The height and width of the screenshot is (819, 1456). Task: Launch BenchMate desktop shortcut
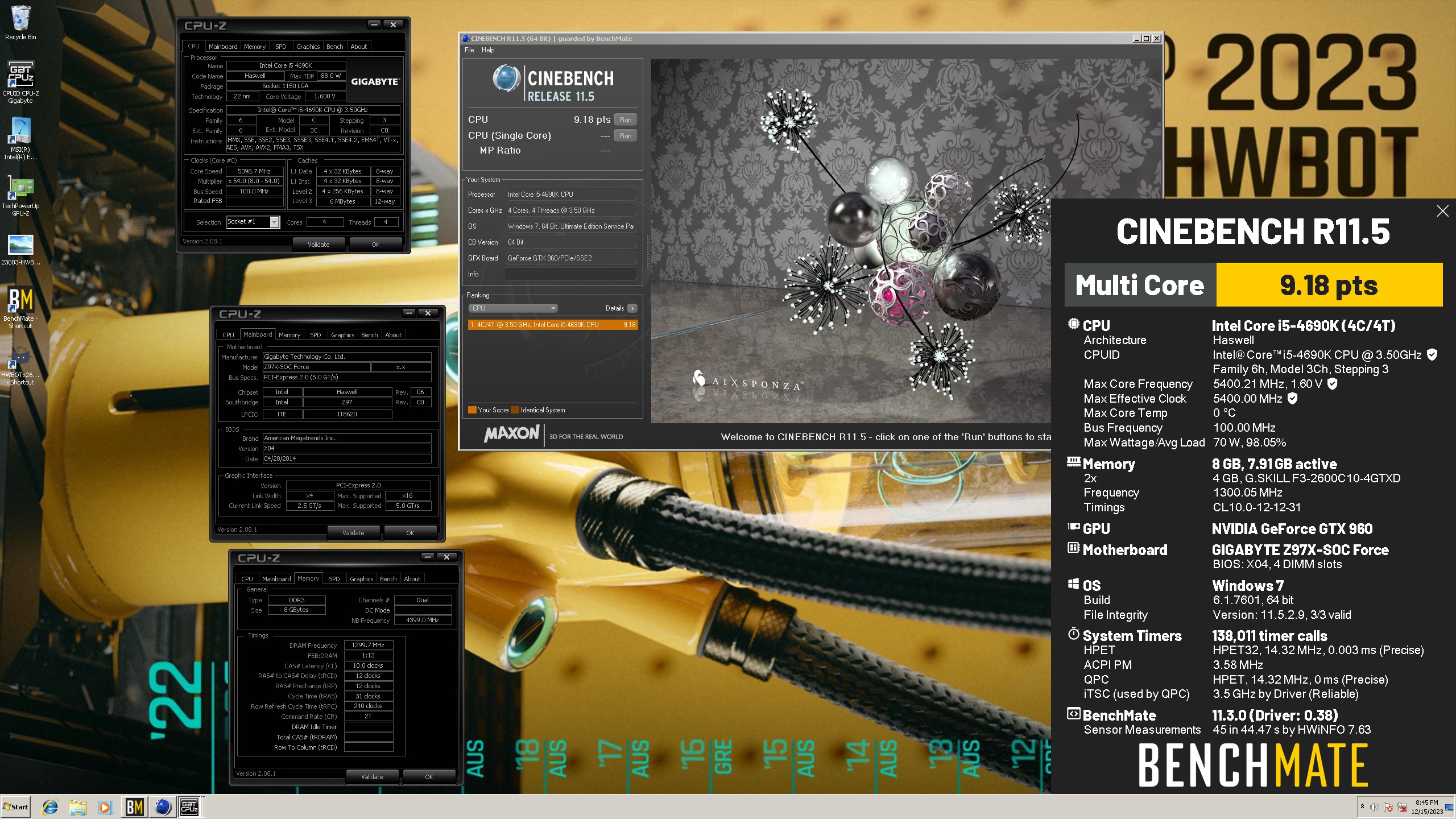pos(20,307)
